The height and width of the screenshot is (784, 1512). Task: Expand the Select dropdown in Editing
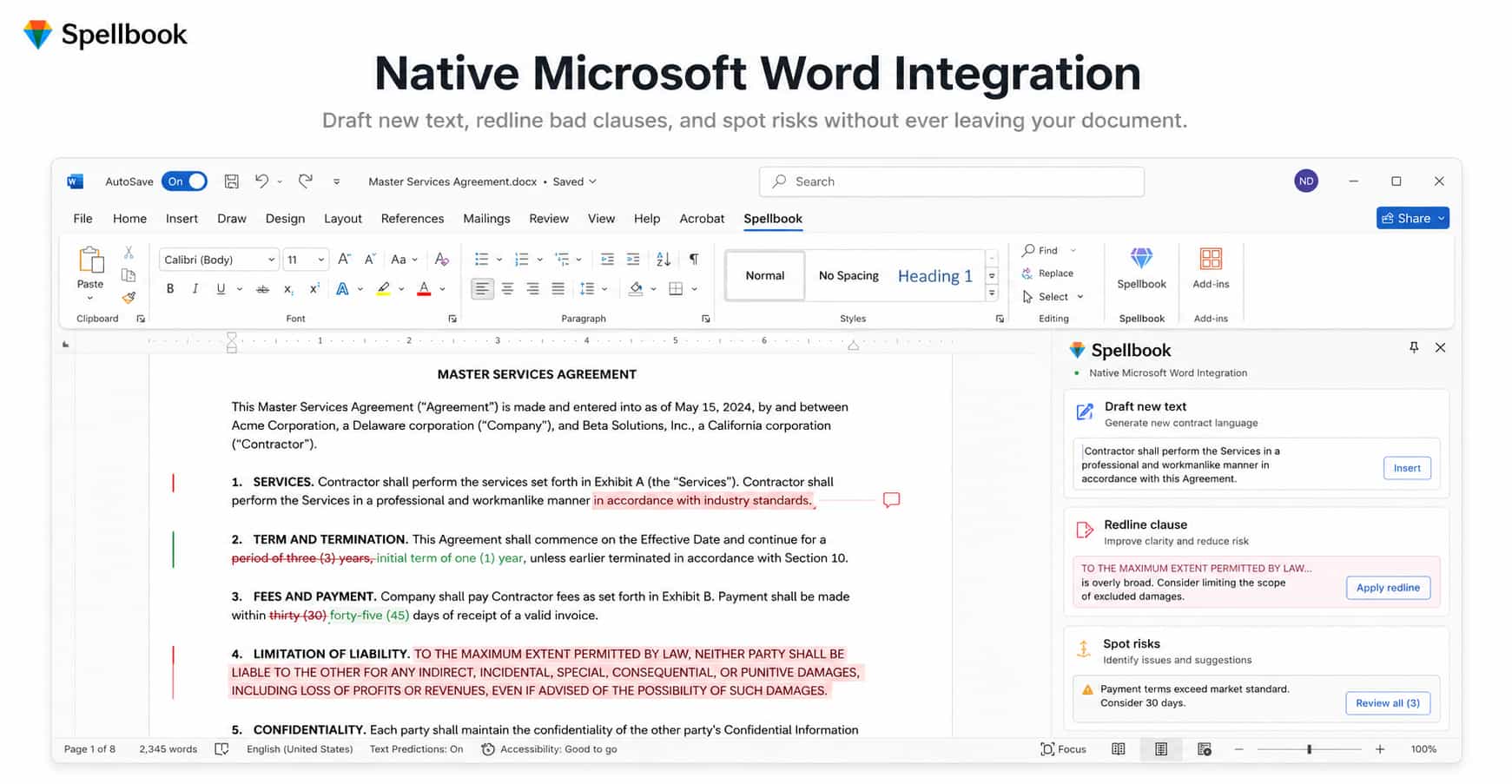pyautogui.click(x=1080, y=297)
